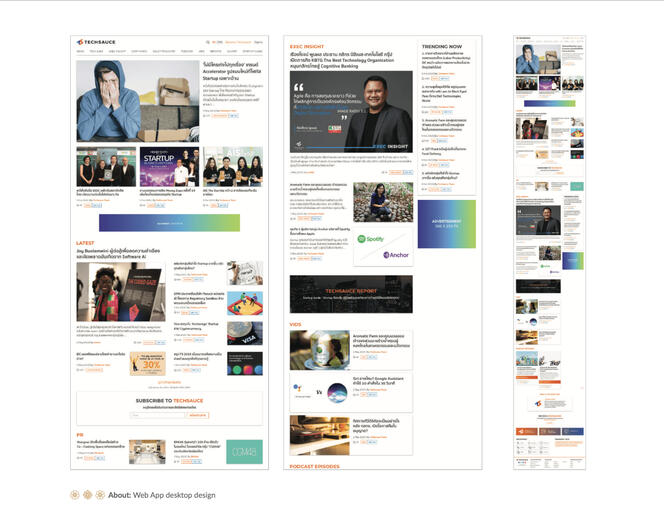
Task: Click the orange PR section heading
Action: click(80, 435)
